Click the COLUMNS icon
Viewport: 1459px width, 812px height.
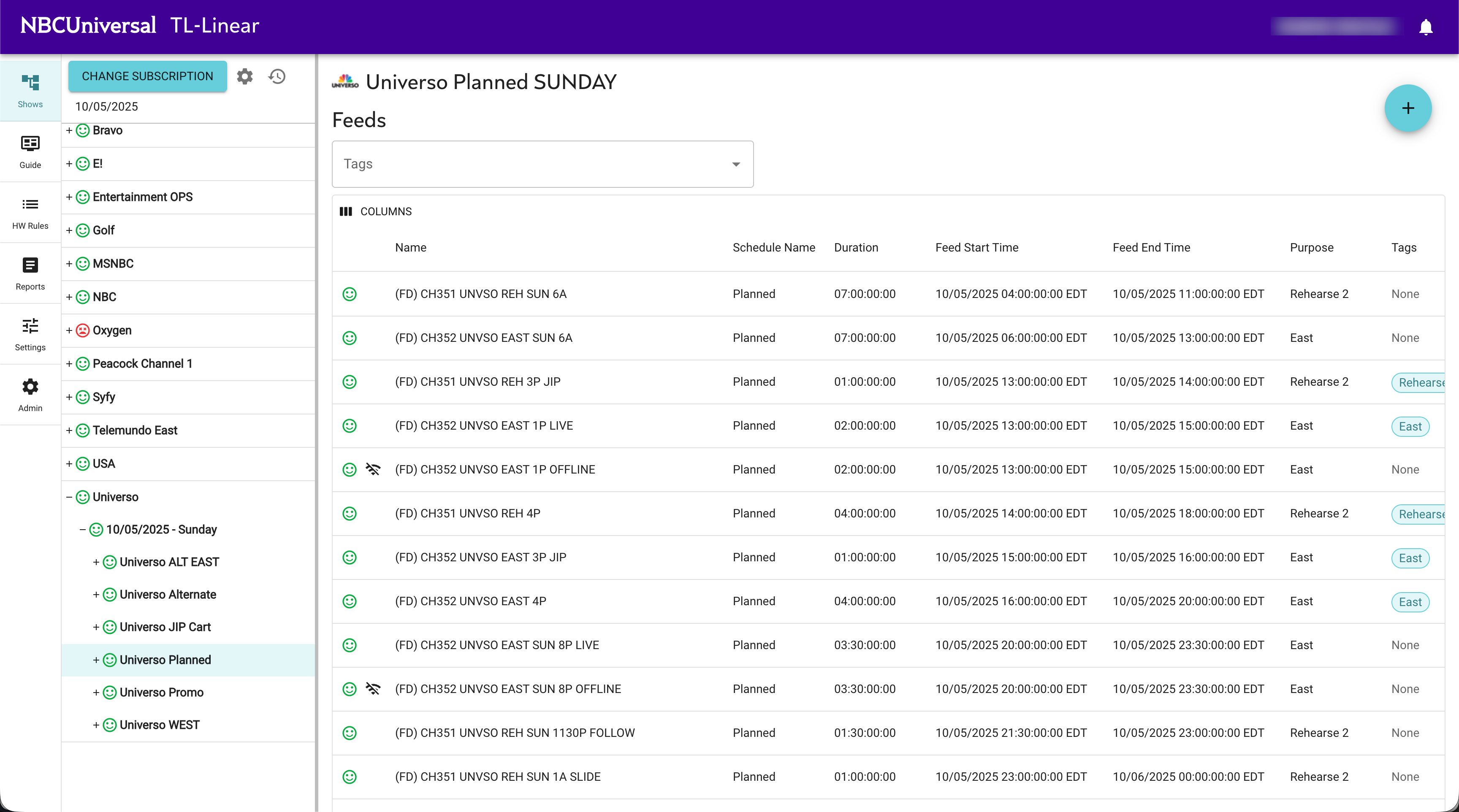click(x=346, y=211)
